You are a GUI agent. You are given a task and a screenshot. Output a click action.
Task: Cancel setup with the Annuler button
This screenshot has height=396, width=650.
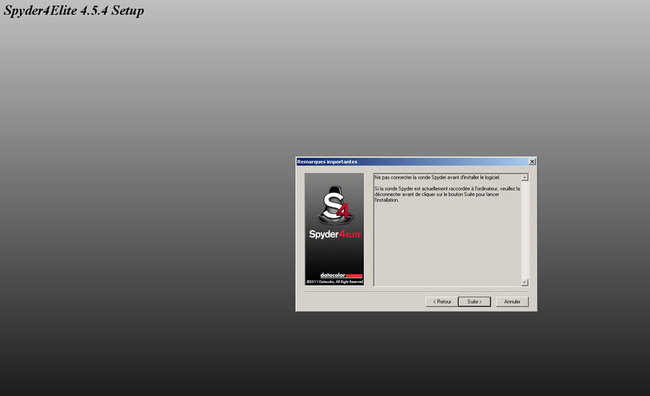(x=512, y=302)
